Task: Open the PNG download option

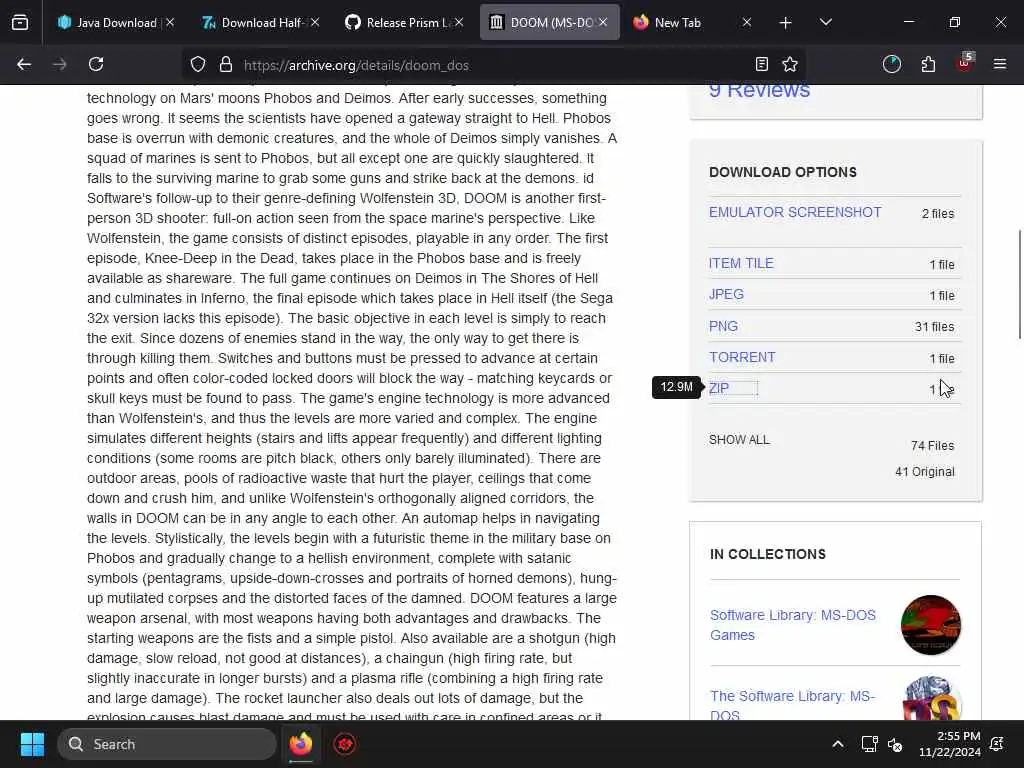Action: pyautogui.click(x=723, y=326)
